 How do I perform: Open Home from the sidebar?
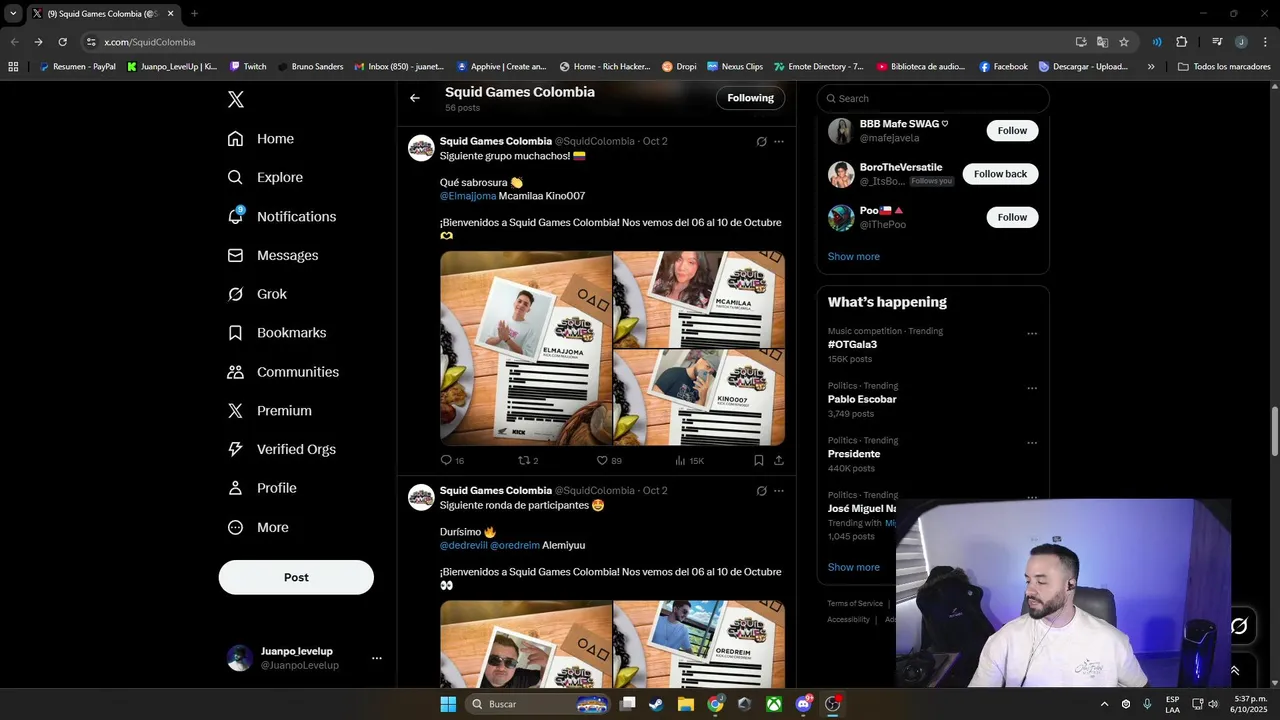tap(261, 139)
